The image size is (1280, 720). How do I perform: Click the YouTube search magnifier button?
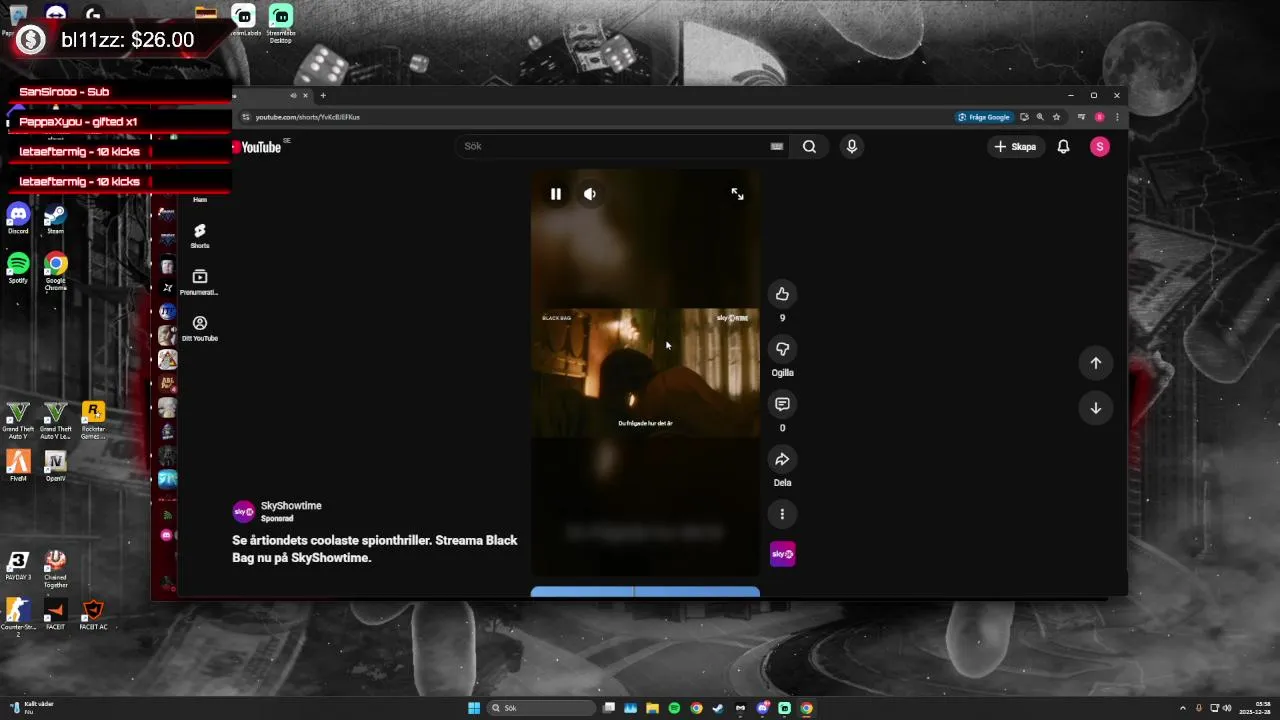pos(809,146)
